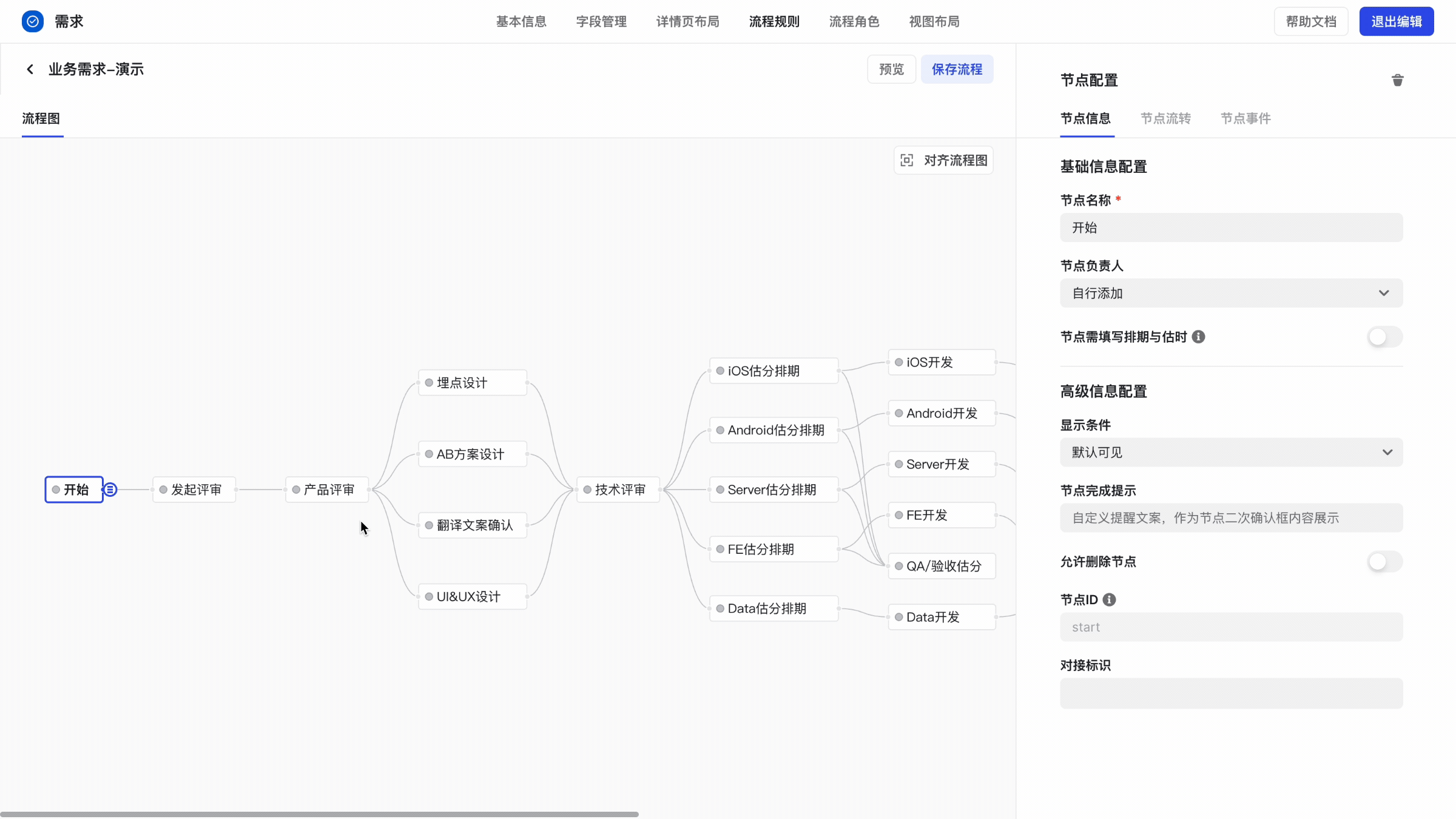This screenshot has height=819, width=1456.
Task: Select the Android估分排期 node
Action: 774,430
